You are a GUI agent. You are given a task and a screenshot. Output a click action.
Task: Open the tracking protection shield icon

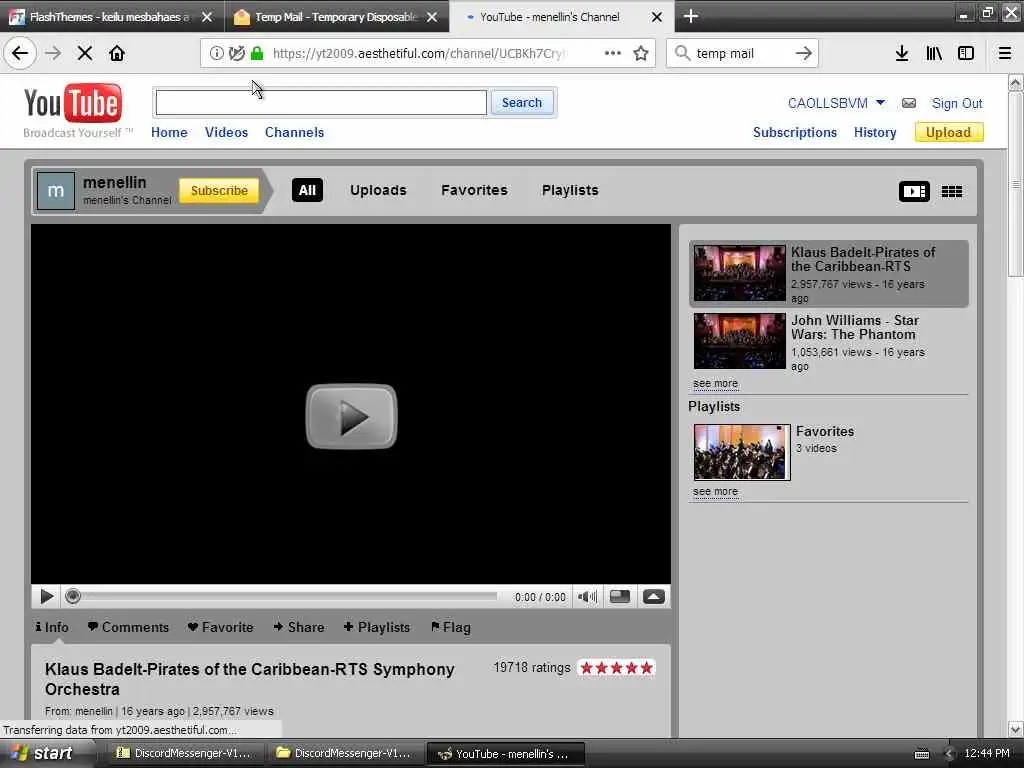click(237, 53)
